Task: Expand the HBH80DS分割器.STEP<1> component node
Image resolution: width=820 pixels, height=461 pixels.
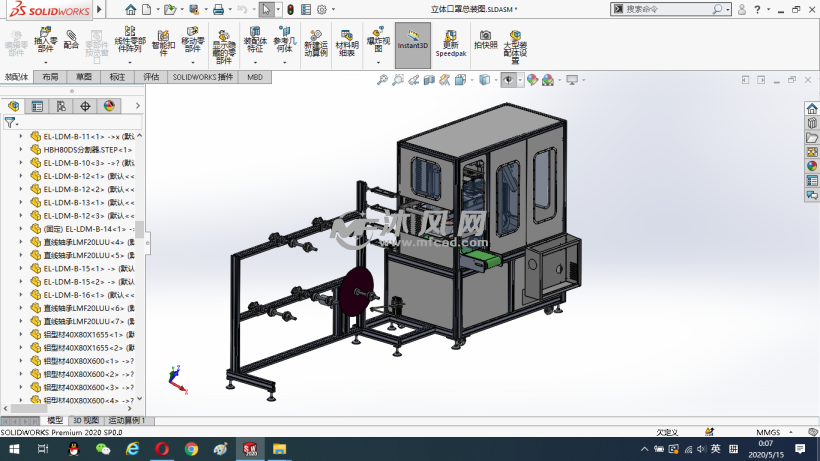Action: [21, 149]
